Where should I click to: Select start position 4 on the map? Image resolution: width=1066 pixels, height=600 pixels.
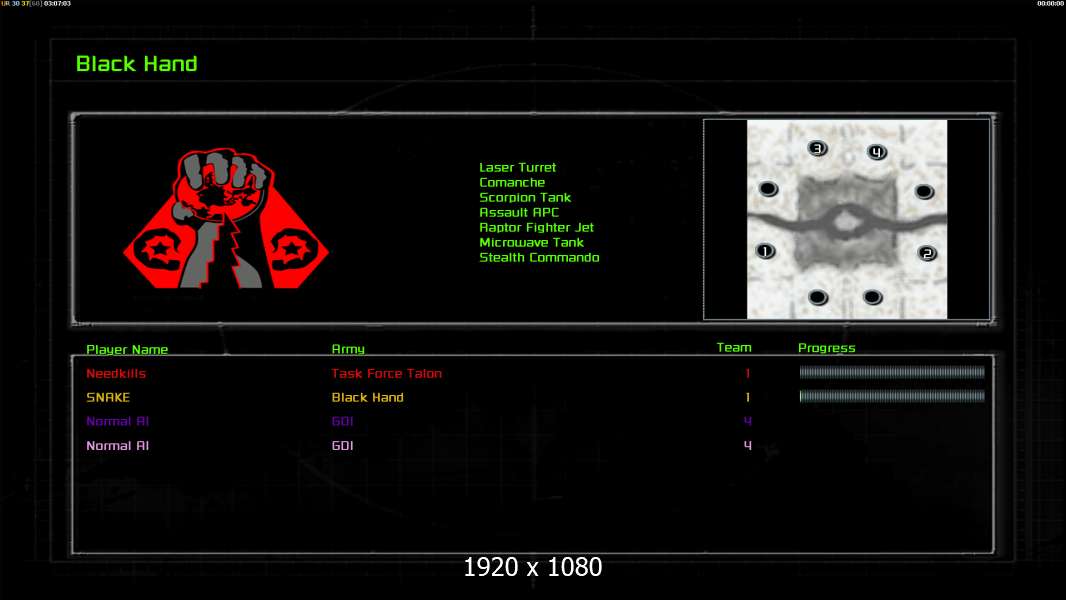(x=877, y=152)
